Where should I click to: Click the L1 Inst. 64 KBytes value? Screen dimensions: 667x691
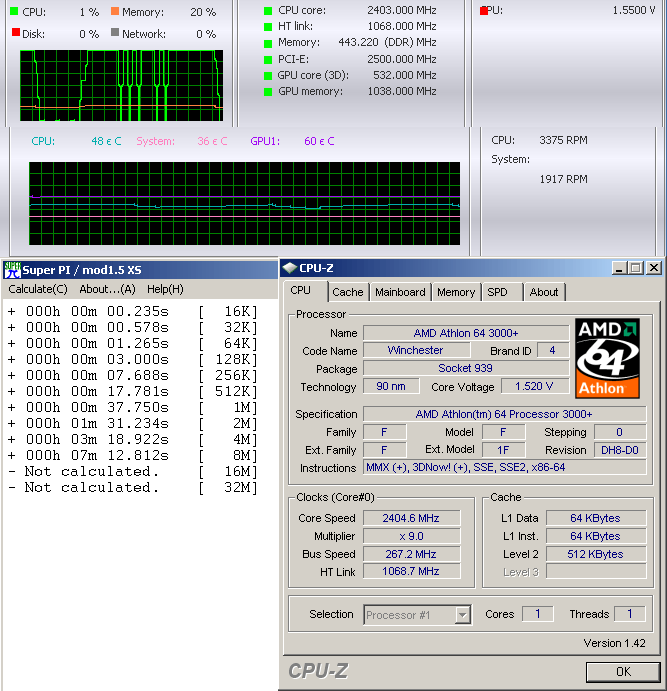(x=596, y=536)
